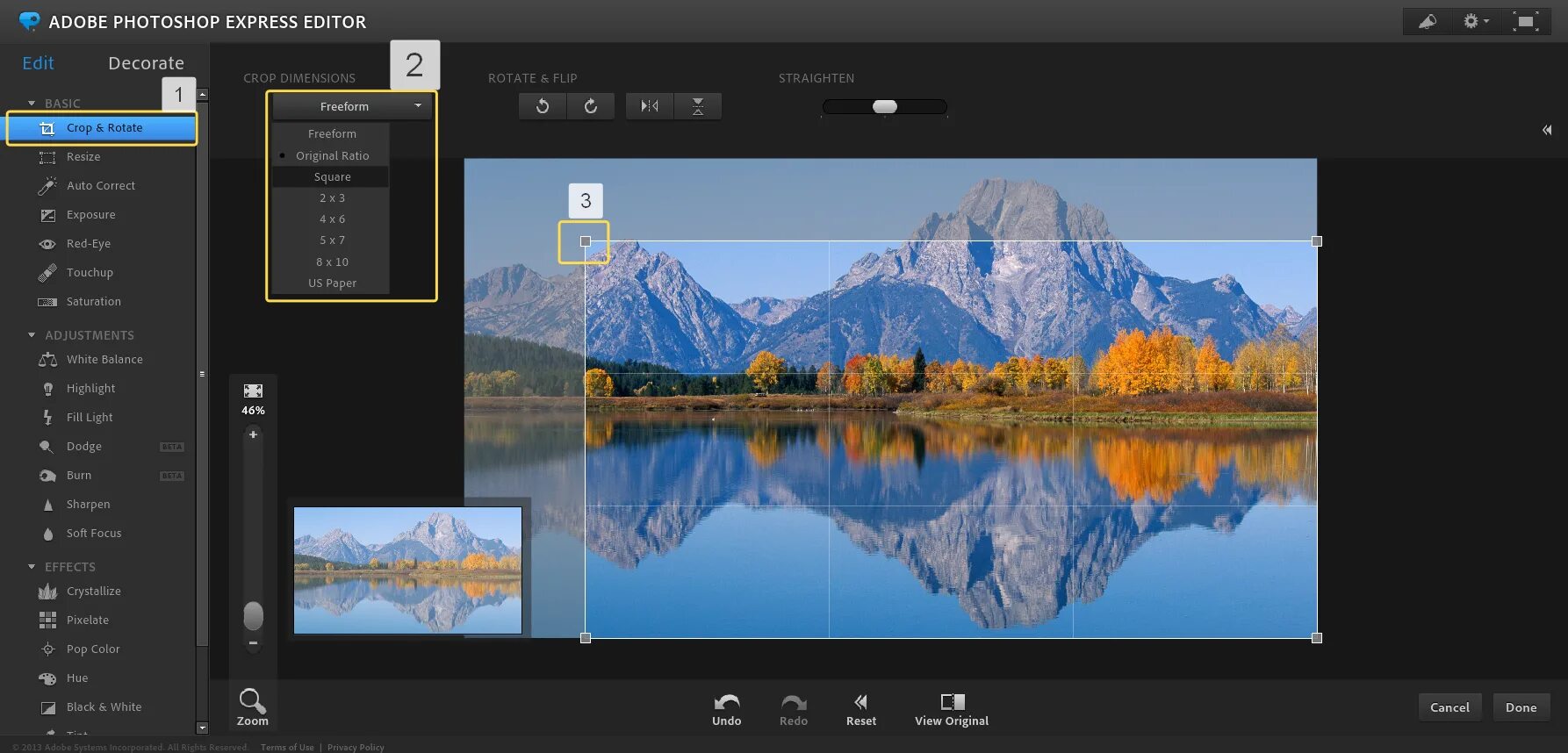Select US Paper crop ratio

click(331, 283)
